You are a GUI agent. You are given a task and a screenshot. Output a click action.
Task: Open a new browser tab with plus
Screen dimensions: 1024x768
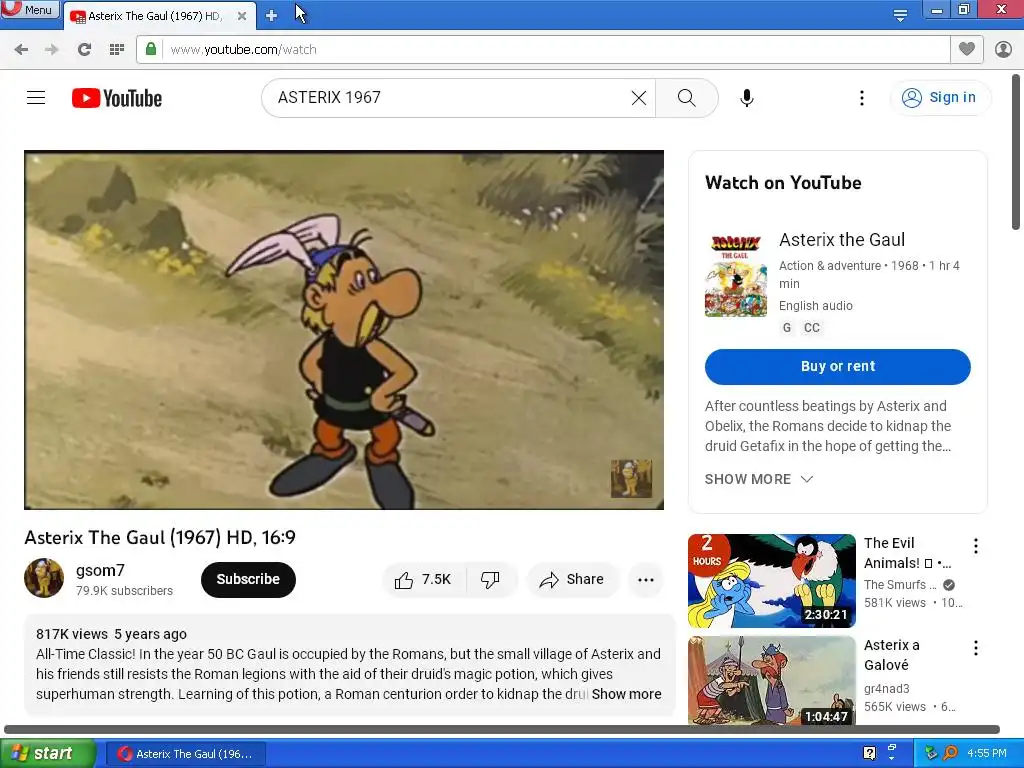[271, 16]
